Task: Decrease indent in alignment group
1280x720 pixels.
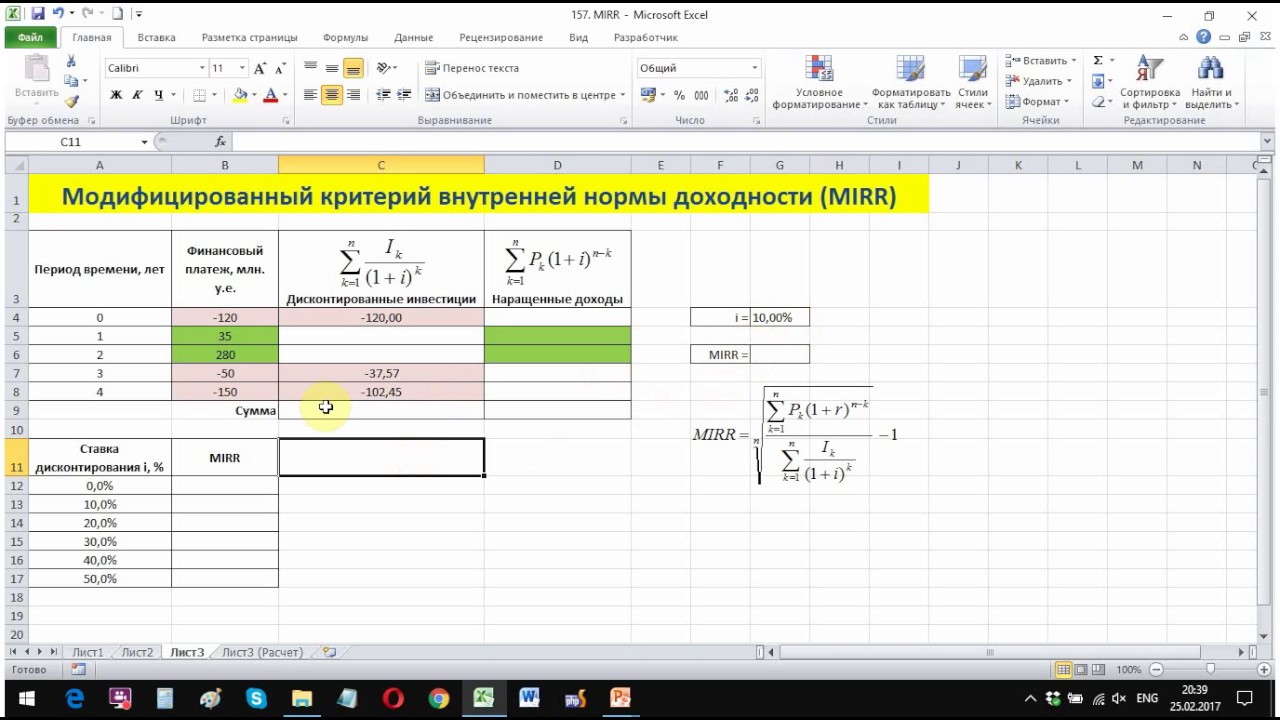Action: pyautogui.click(x=383, y=95)
